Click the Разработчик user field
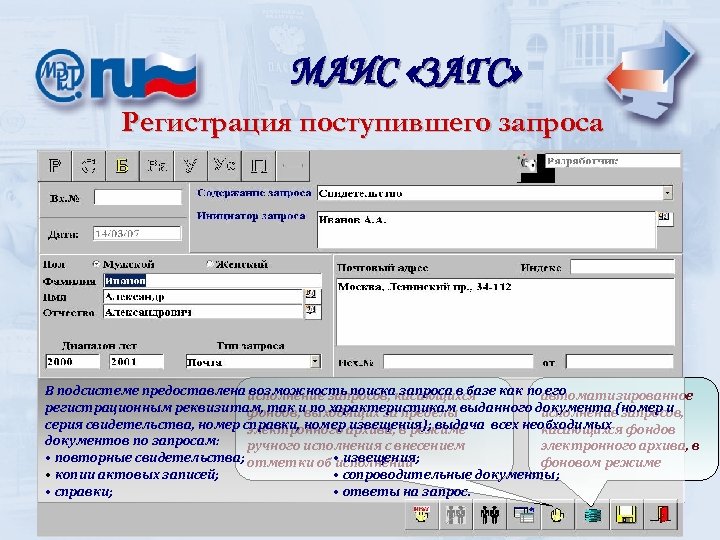Screen dimensions: 720x540 click(613, 161)
